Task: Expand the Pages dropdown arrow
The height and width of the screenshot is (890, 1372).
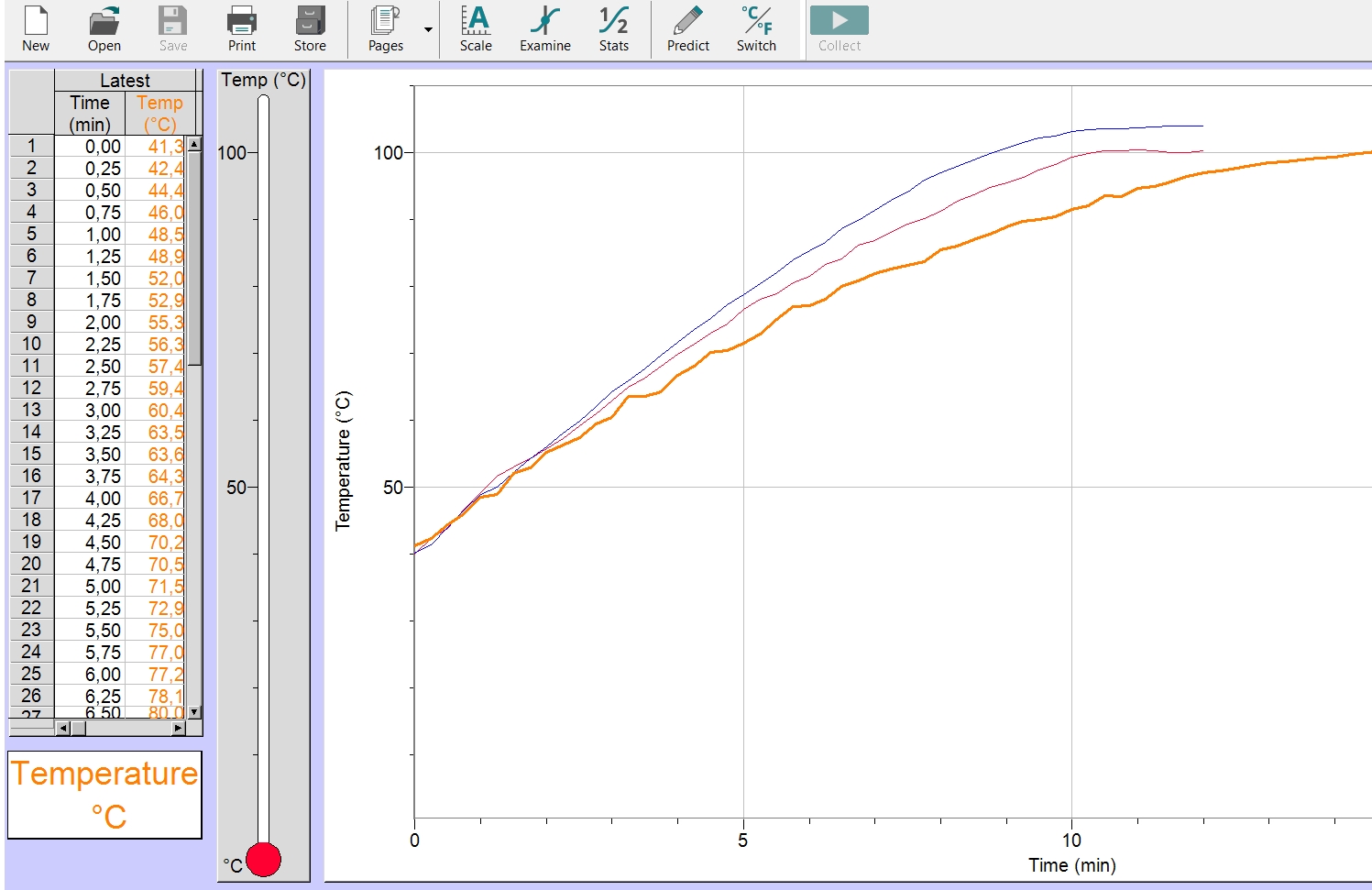Action: pyautogui.click(x=428, y=29)
